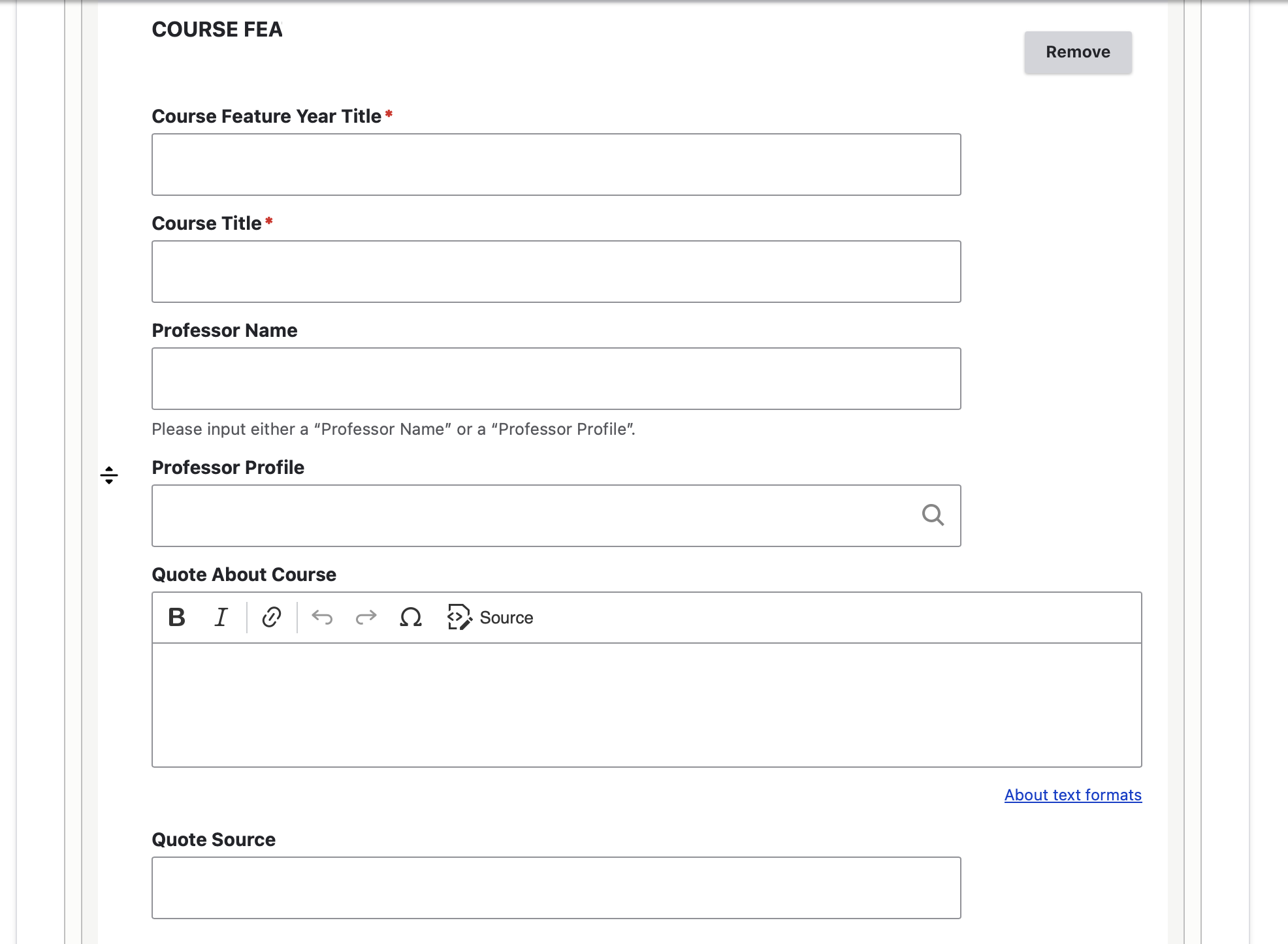Viewport: 1288px width, 944px height.
Task: Click into the Course Title input
Action: (556, 272)
